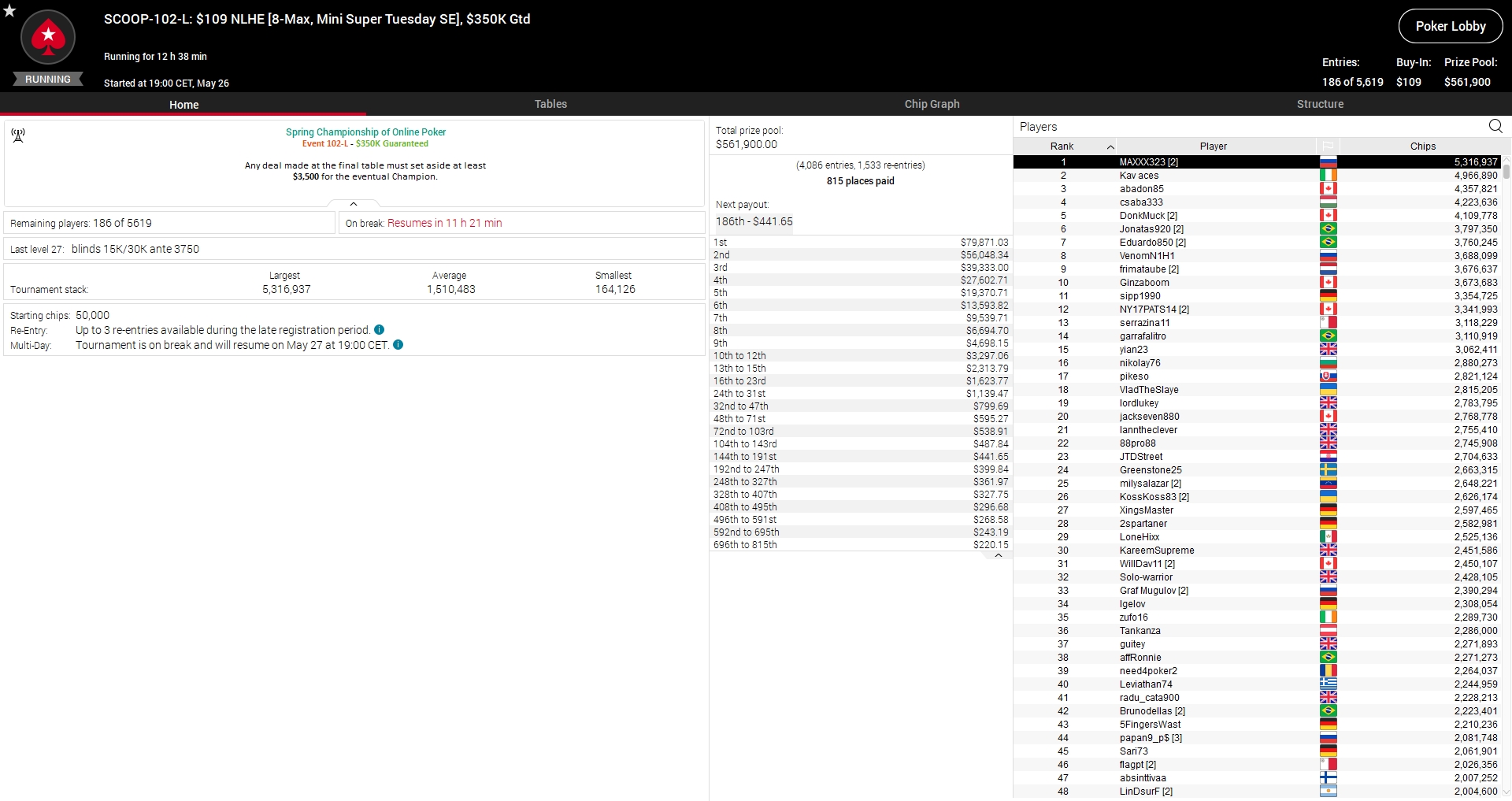Click LoneHixx's Mexico flag icon

click(1328, 537)
